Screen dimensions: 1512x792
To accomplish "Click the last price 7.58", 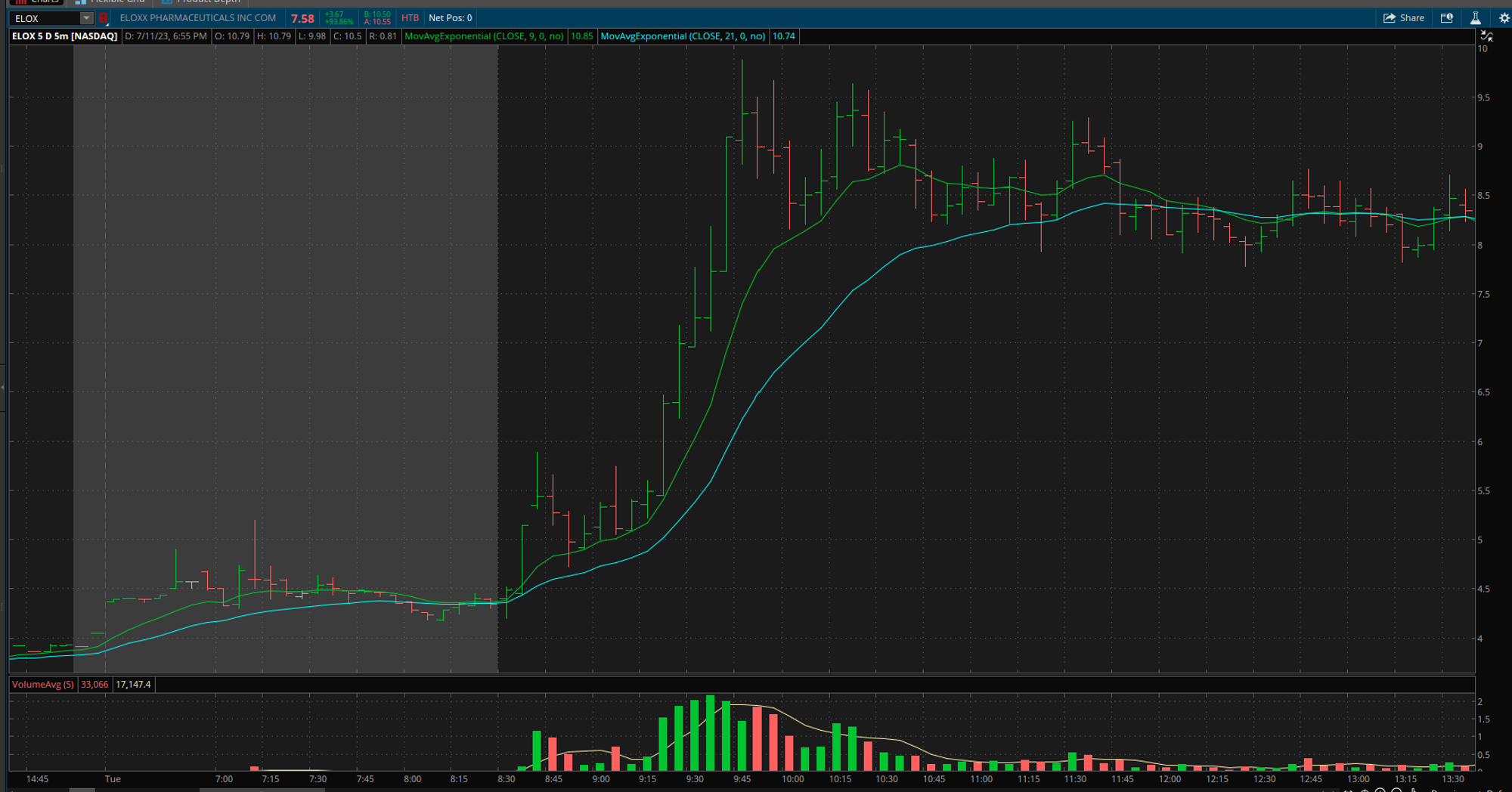I will pyautogui.click(x=302, y=18).
